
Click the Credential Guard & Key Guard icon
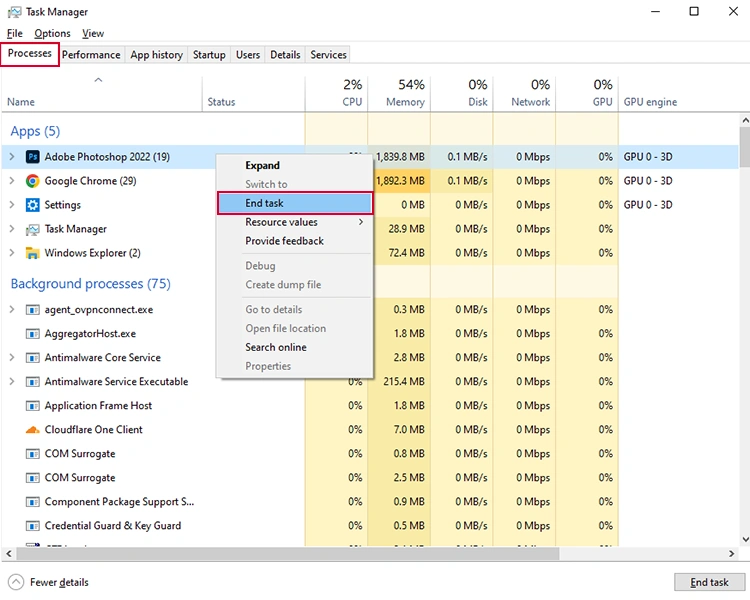(x=33, y=526)
